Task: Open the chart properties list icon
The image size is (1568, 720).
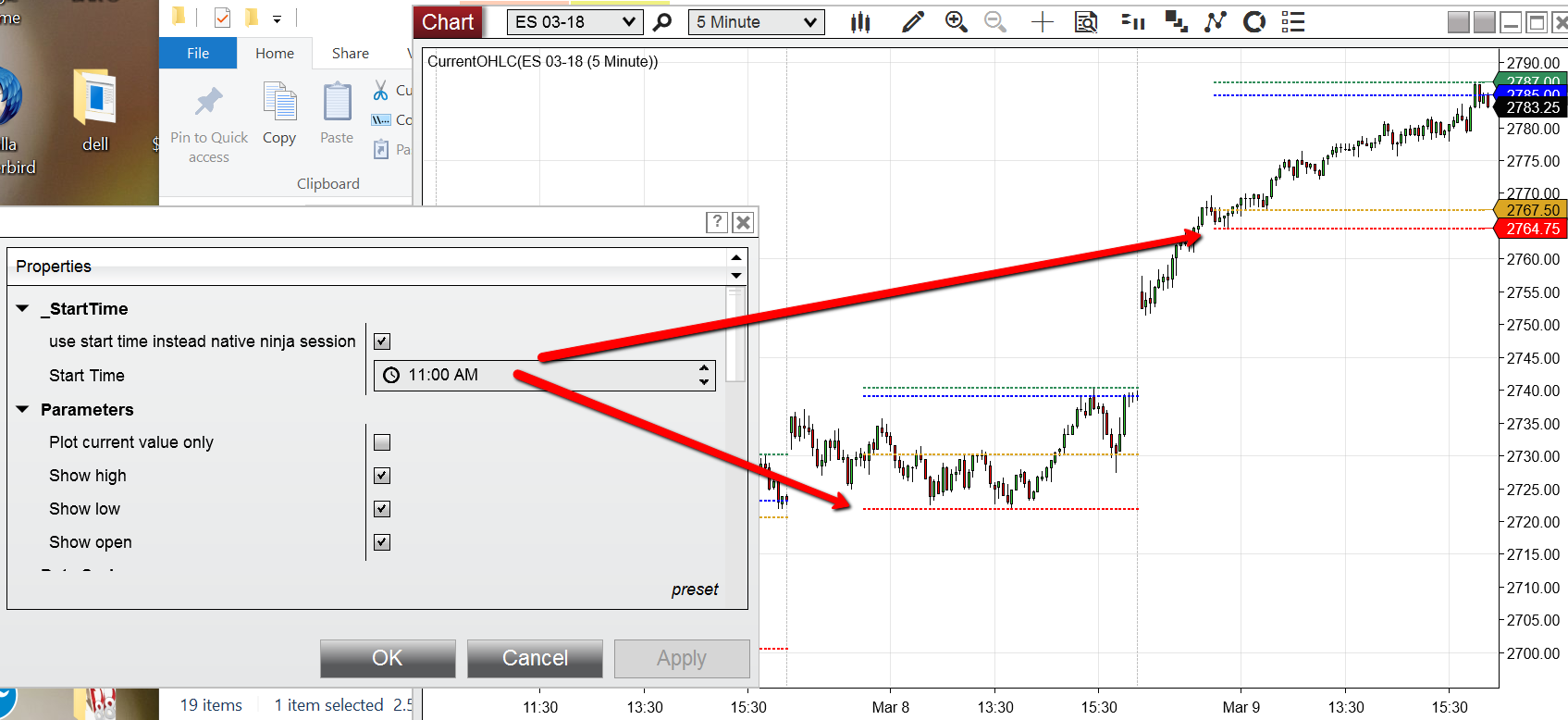Action: pos(1293,22)
